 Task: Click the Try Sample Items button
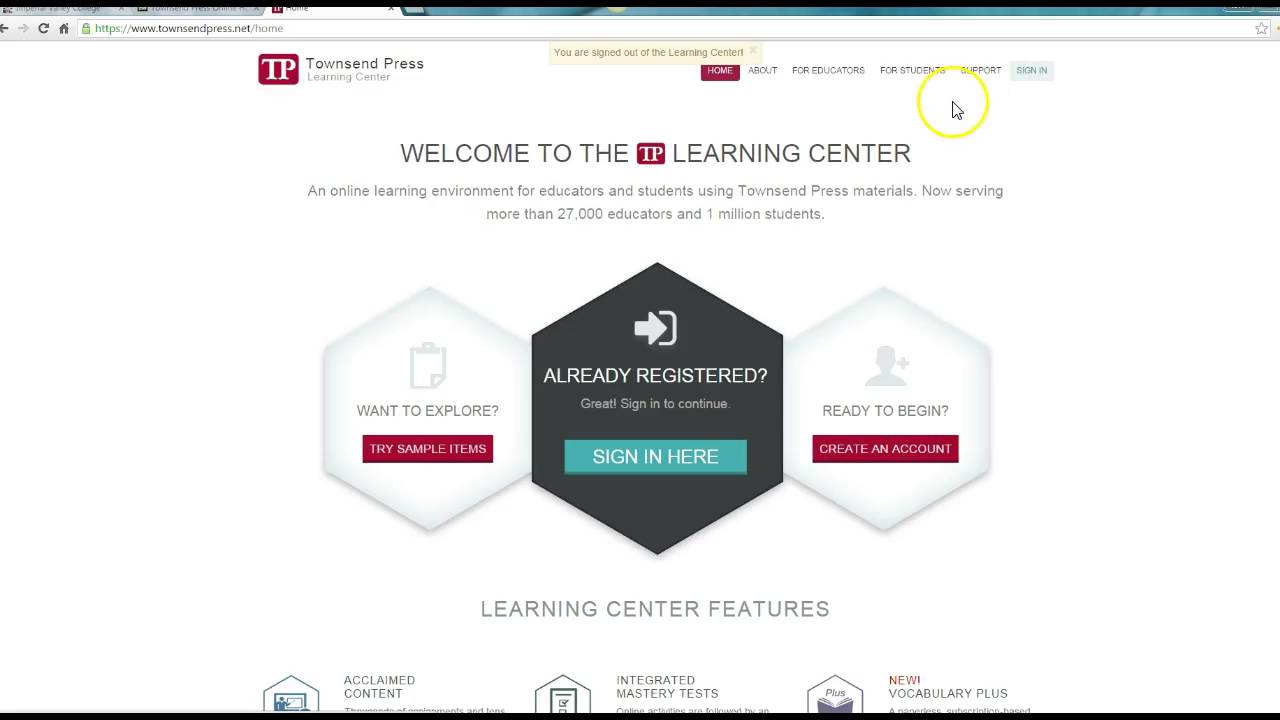428,449
